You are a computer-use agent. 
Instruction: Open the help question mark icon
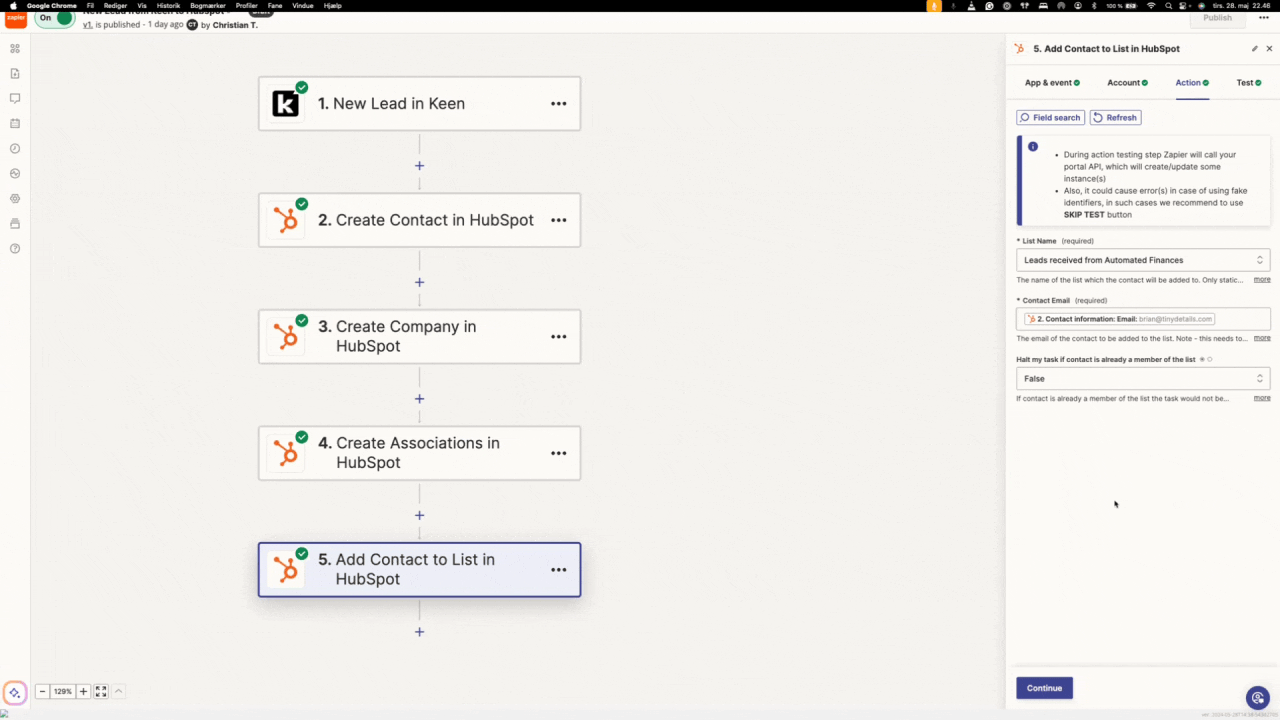pos(15,248)
